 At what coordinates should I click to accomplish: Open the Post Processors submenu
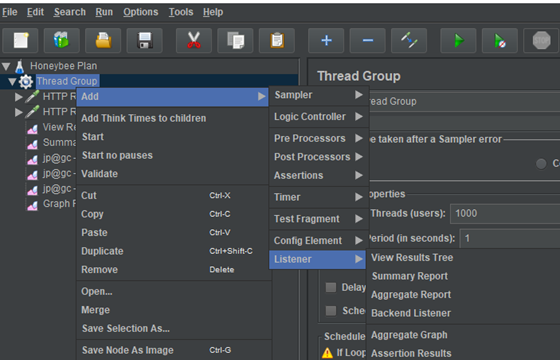(x=319, y=157)
